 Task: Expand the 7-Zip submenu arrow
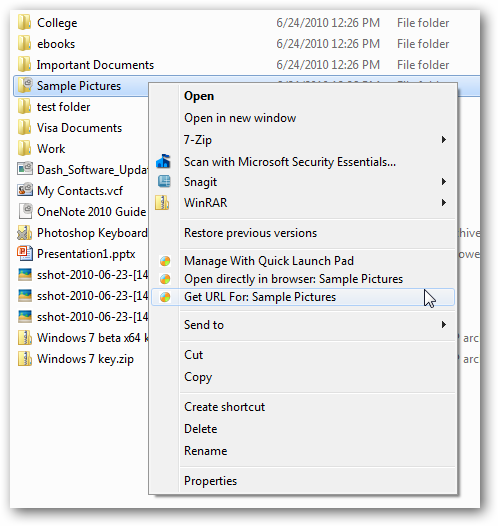coord(444,140)
